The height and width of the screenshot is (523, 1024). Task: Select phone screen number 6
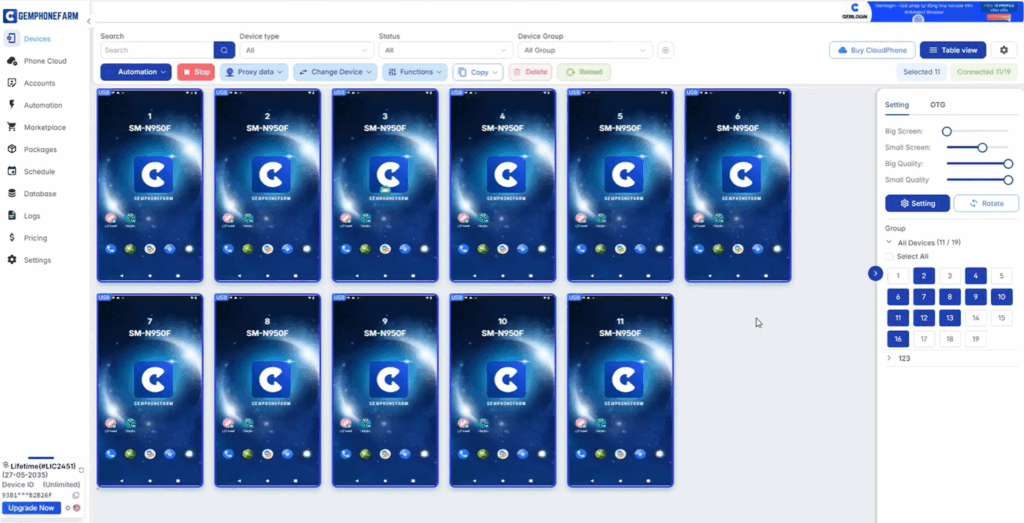[738, 185]
